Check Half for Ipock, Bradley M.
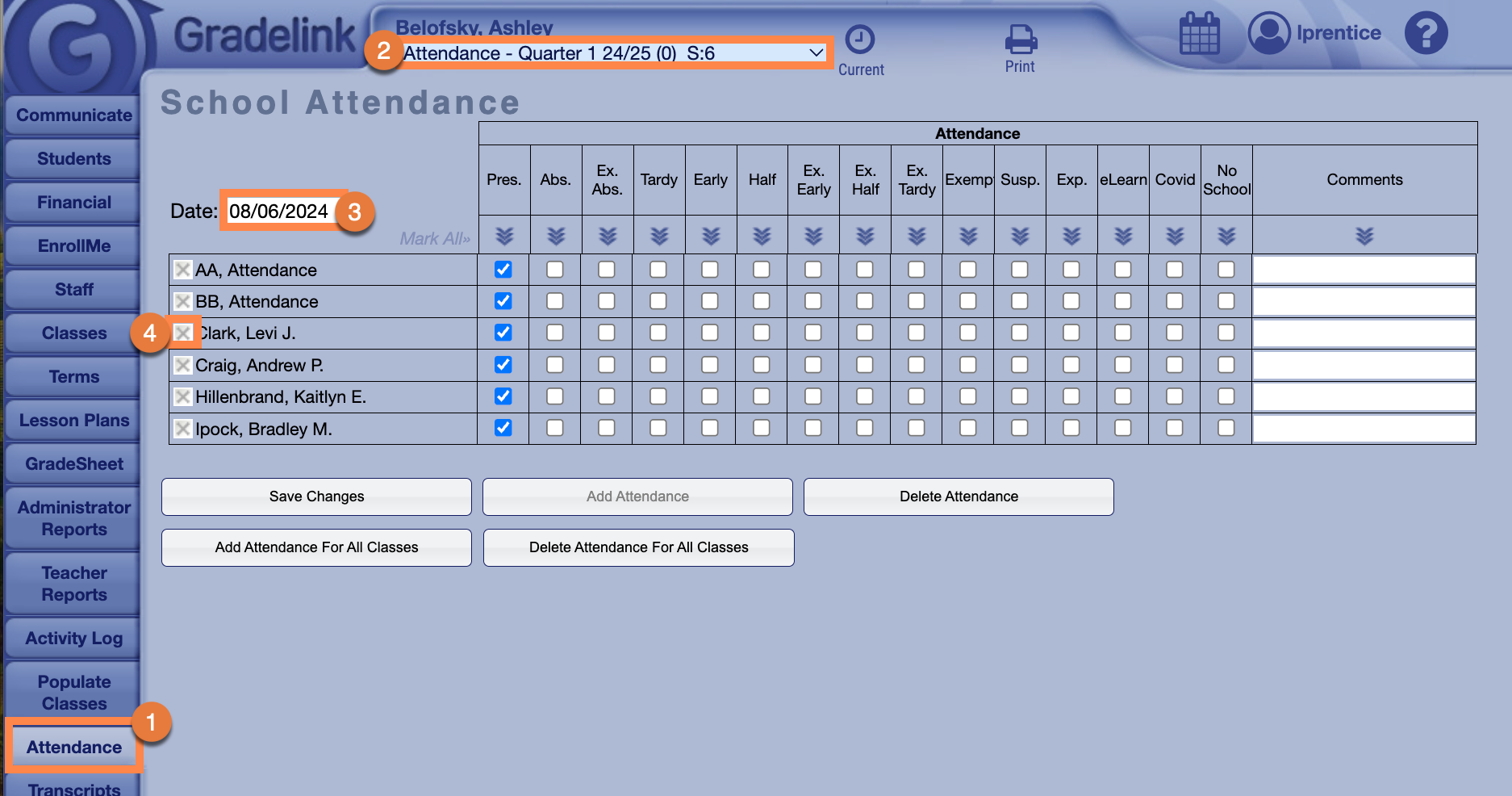The height and width of the screenshot is (796, 1512). click(x=762, y=428)
